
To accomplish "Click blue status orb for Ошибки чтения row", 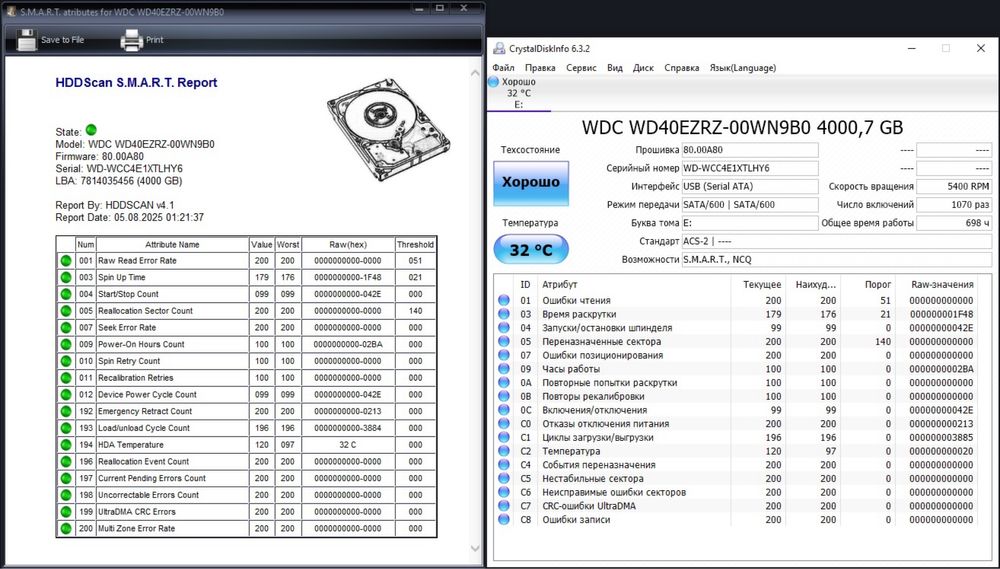I will pos(504,300).
